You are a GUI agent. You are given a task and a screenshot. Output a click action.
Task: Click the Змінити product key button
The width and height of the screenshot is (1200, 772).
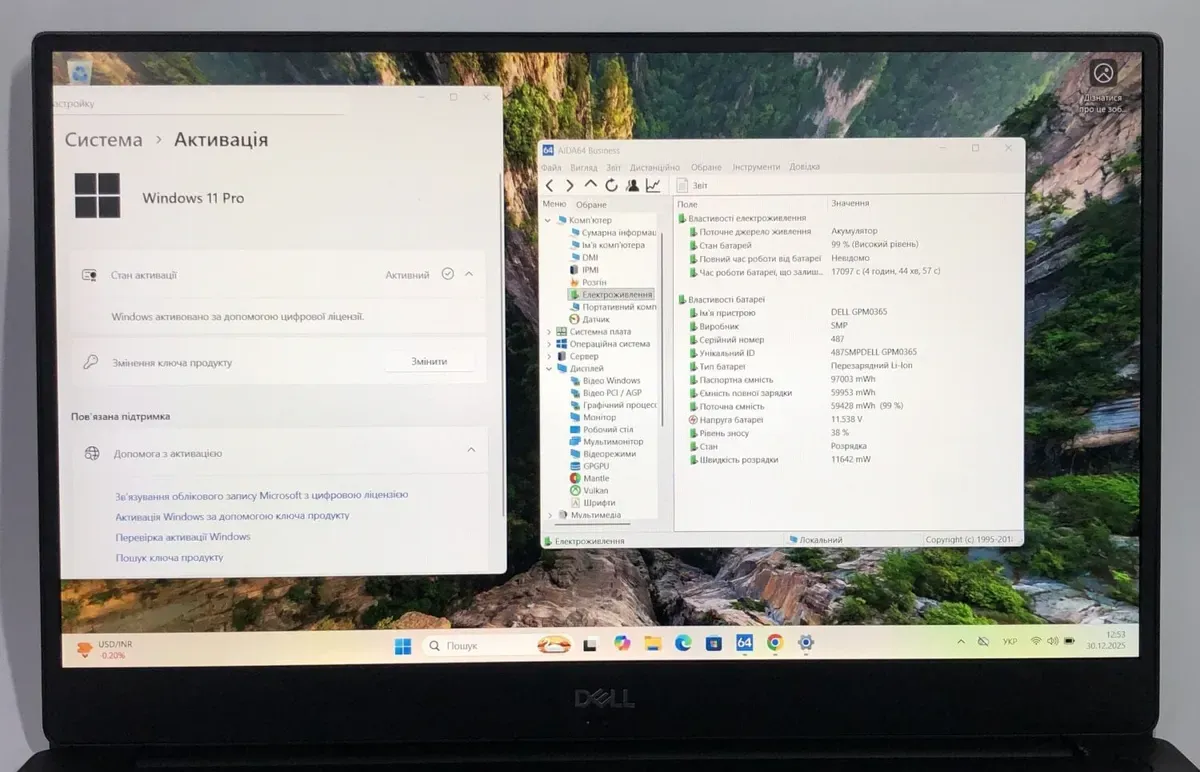click(x=429, y=361)
